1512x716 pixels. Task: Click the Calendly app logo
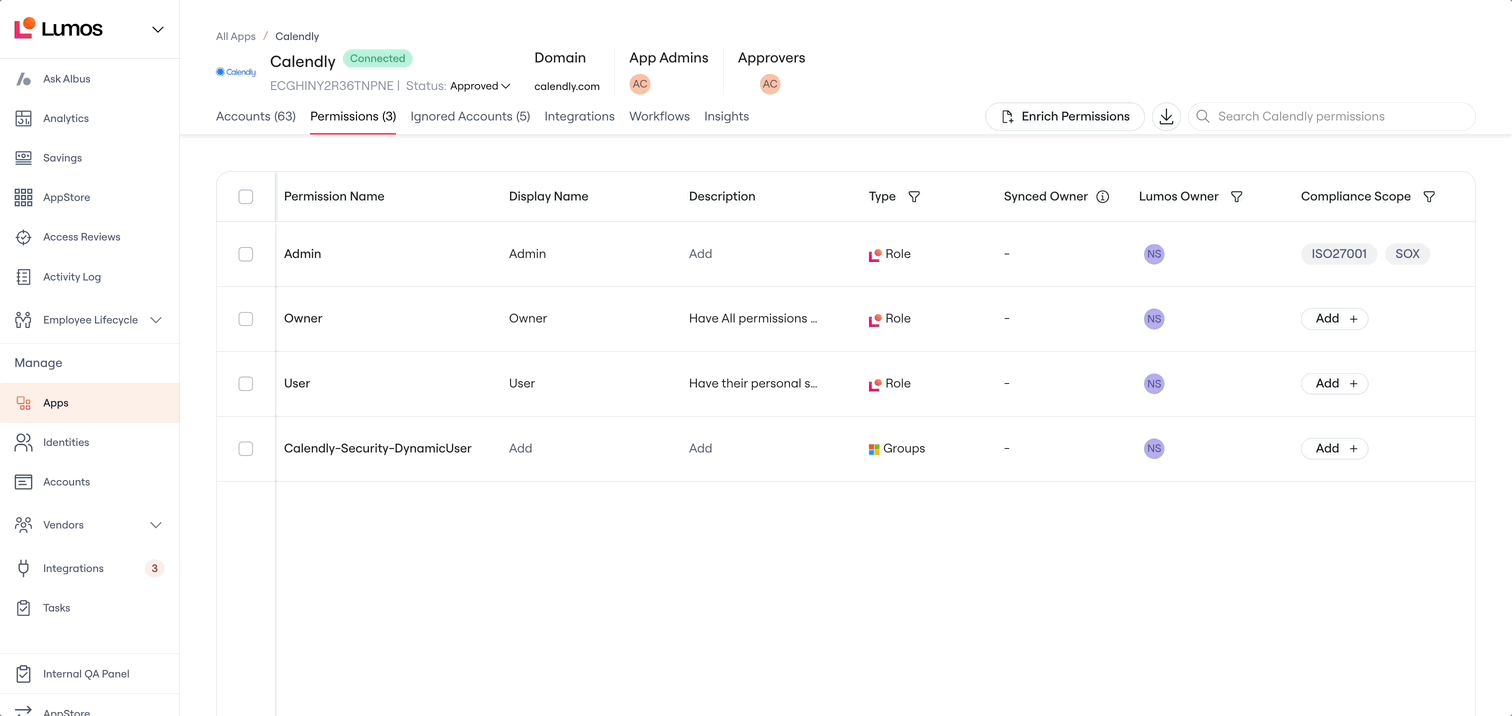pyautogui.click(x=236, y=72)
